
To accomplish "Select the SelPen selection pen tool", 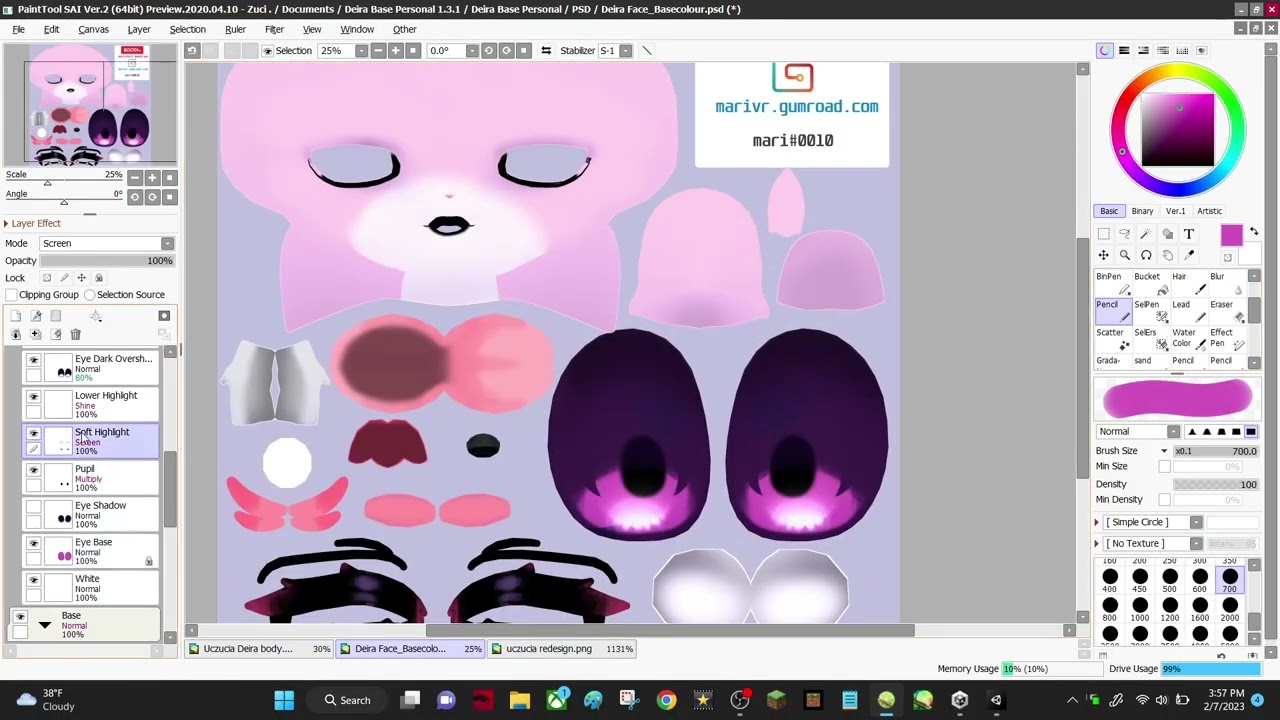I will point(1152,311).
